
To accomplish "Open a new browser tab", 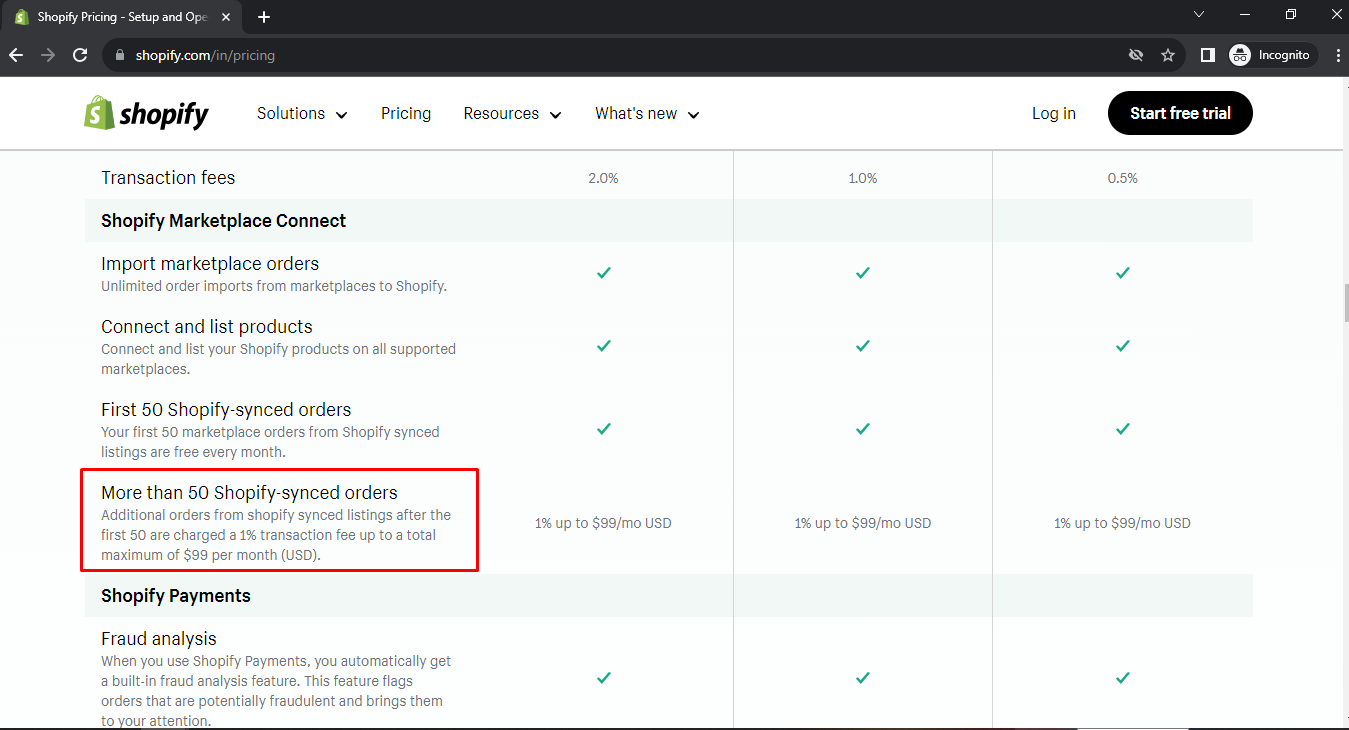I will coord(264,17).
